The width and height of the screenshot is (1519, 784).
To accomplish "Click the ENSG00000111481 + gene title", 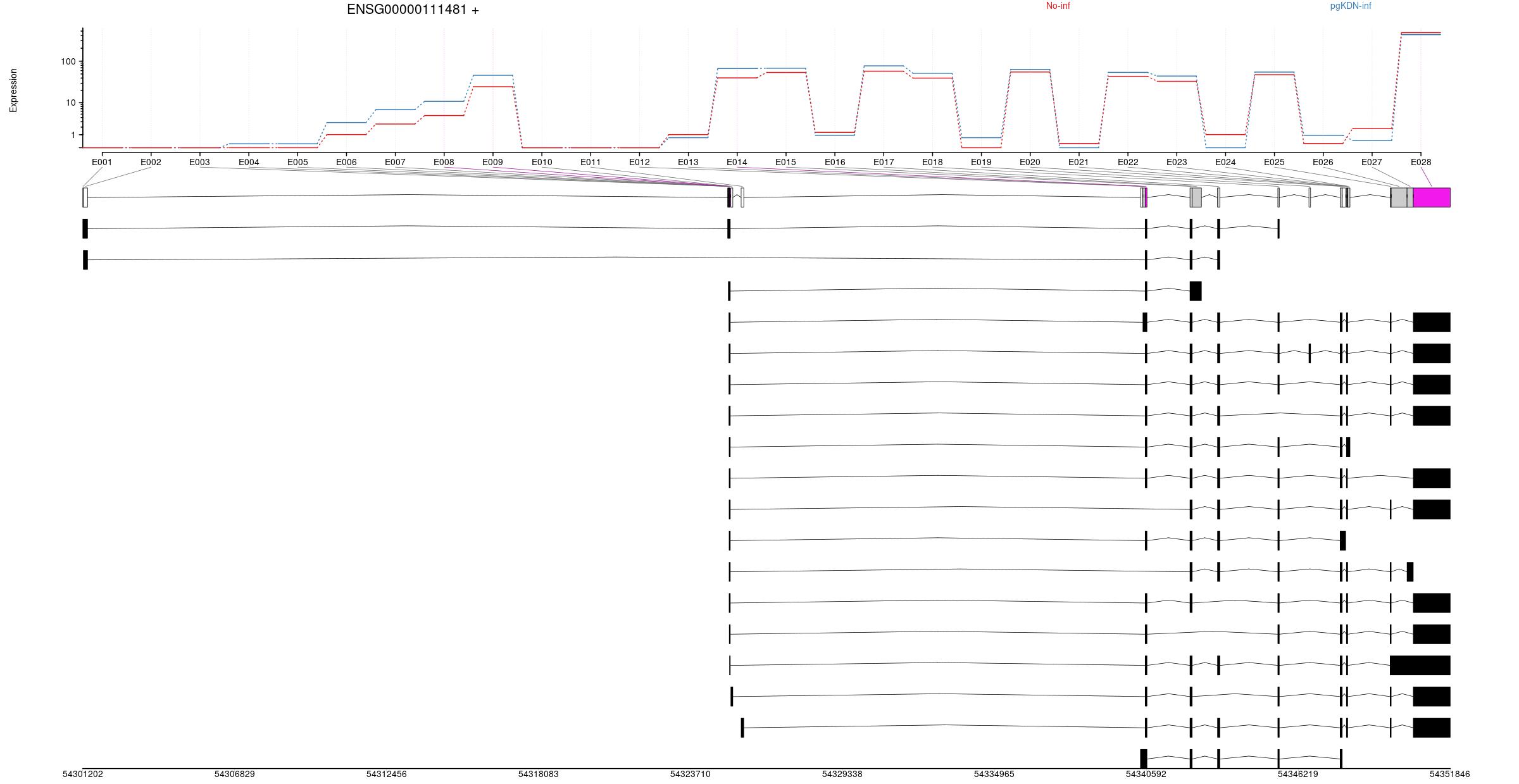I will (413, 9).
